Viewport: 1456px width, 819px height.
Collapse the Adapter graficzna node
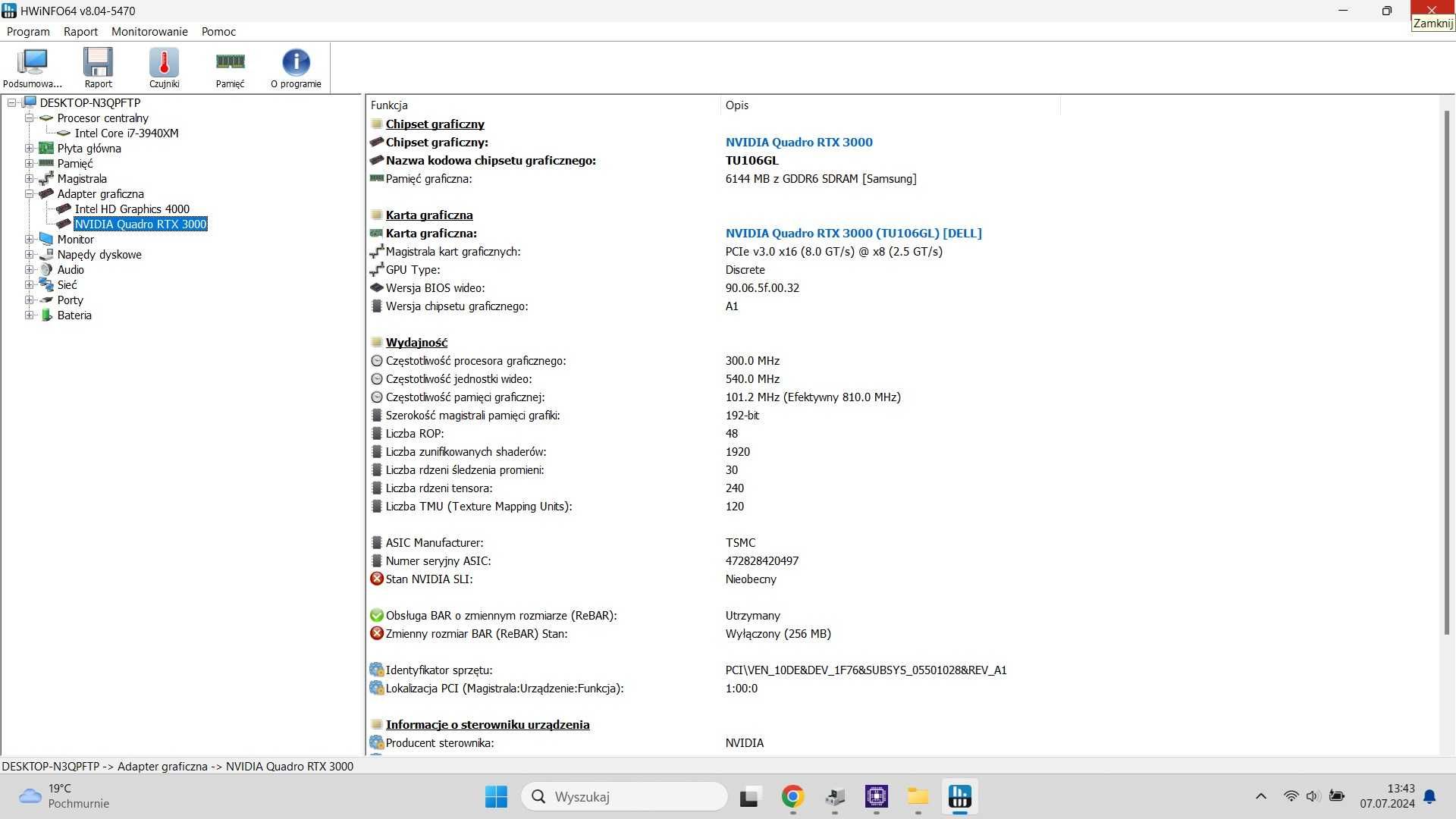click(29, 193)
